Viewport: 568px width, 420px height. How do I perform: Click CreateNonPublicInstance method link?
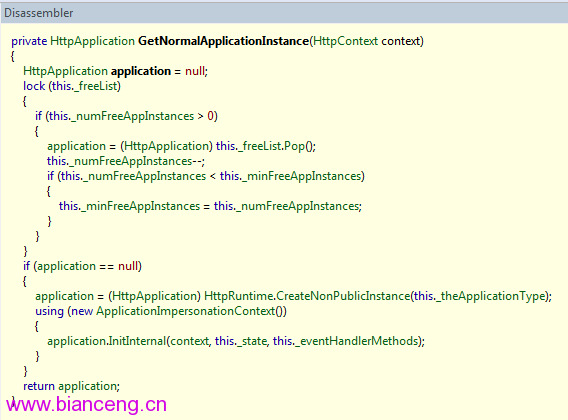click(343, 296)
